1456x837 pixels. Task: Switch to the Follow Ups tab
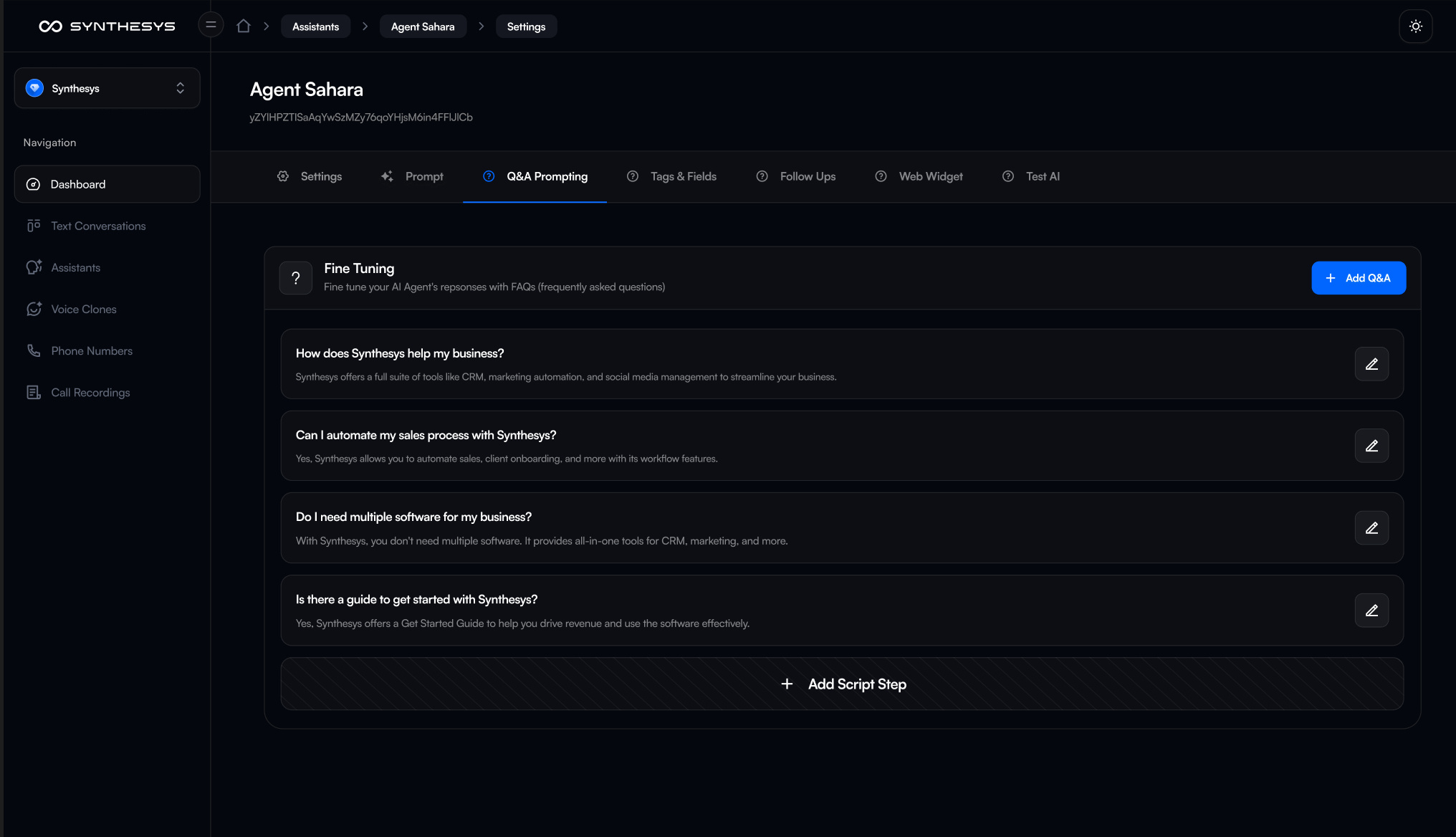tap(796, 176)
